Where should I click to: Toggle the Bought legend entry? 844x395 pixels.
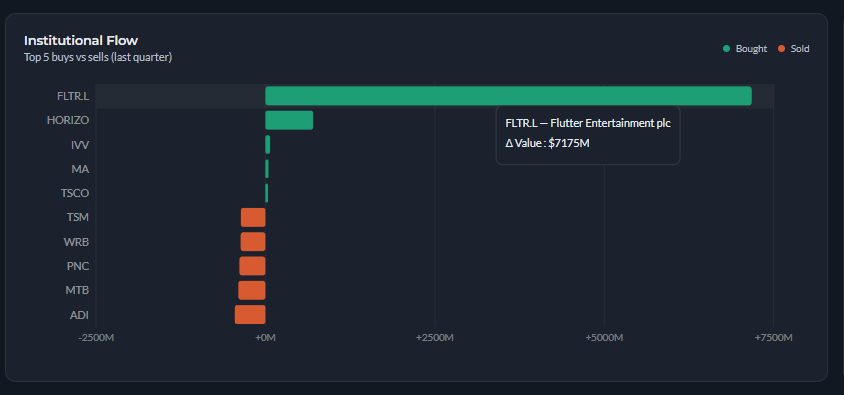pos(744,49)
